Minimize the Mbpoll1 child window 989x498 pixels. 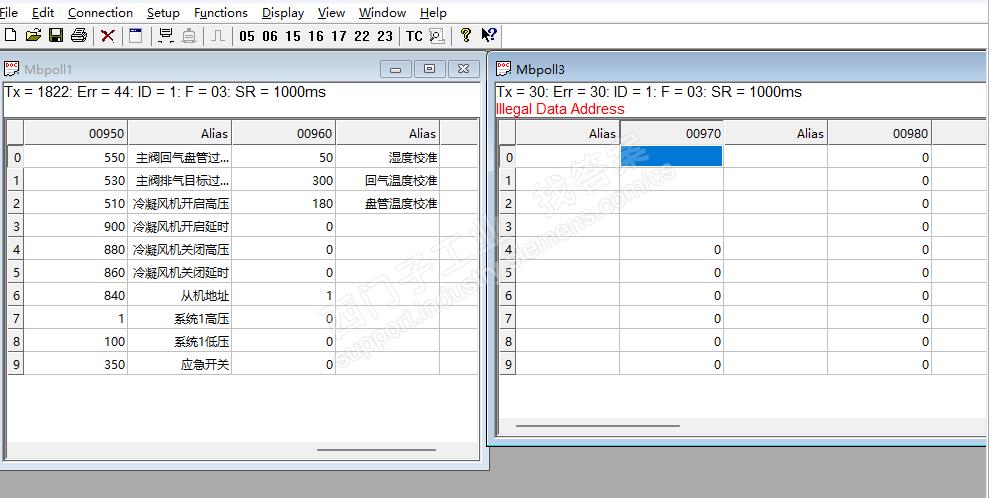(396, 69)
